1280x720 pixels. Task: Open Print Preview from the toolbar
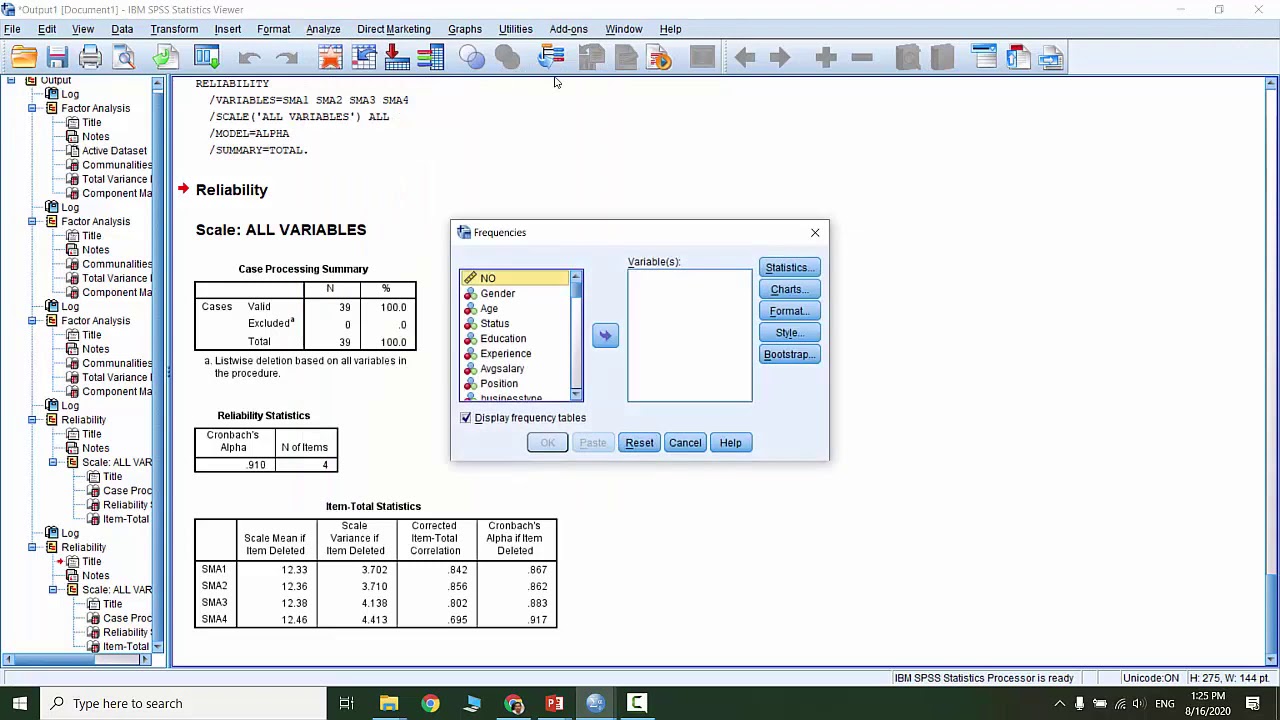124,58
